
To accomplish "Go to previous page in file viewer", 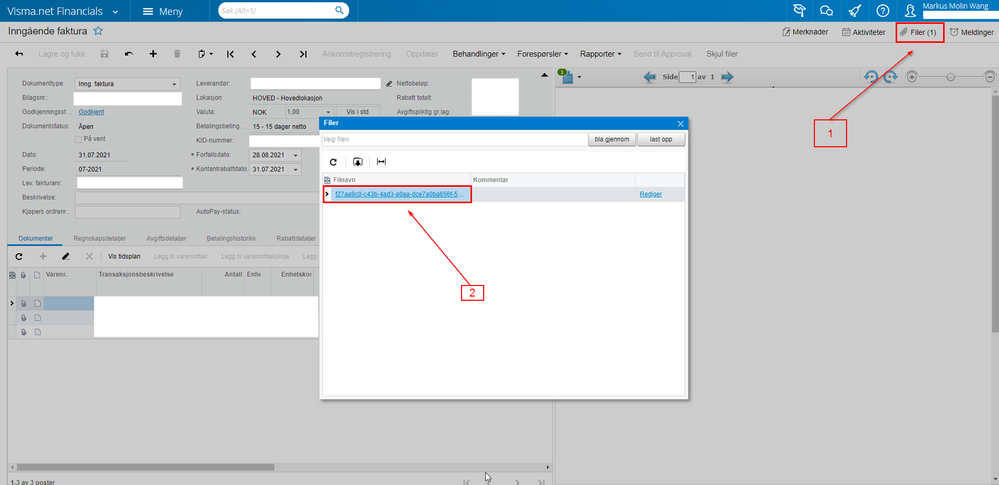I will [x=650, y=76].
